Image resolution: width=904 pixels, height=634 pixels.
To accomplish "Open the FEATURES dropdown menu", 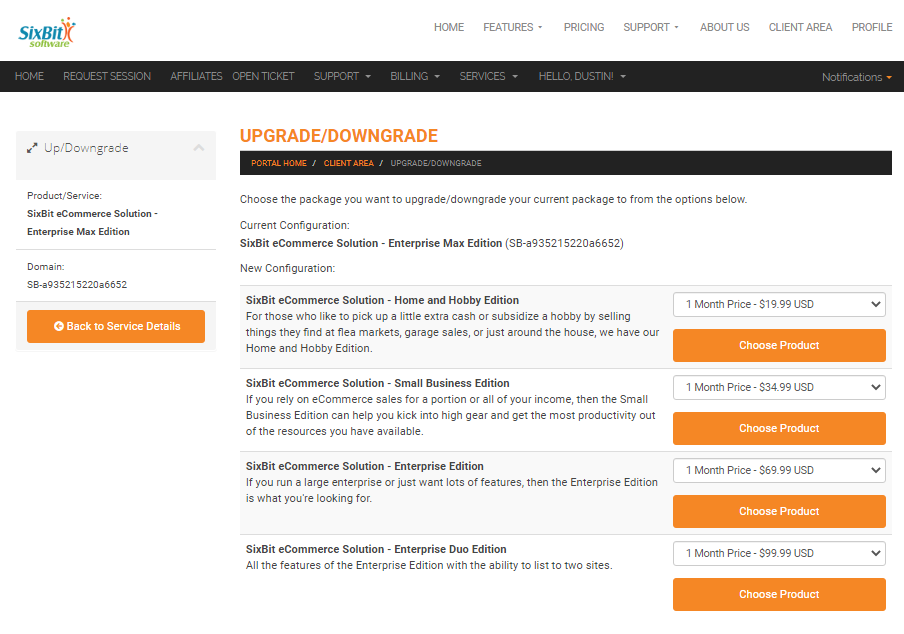I will pos(513,27).
